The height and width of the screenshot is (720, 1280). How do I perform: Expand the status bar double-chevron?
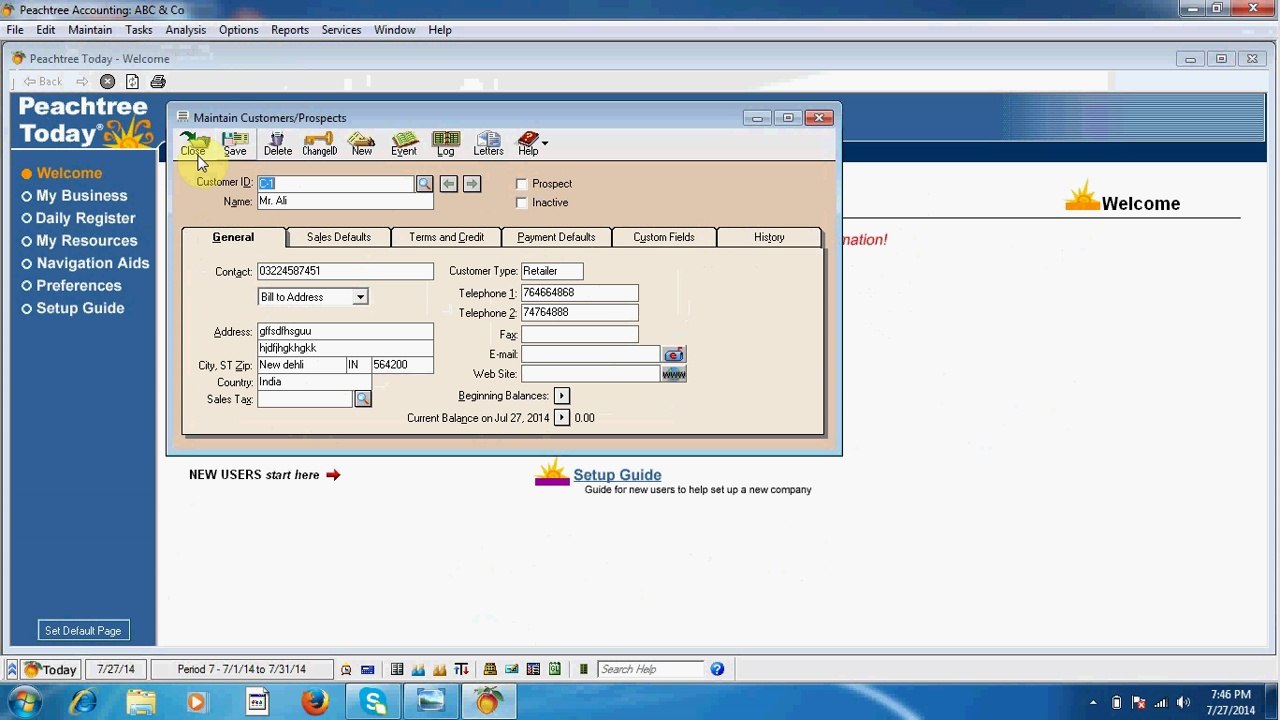coord(12,669)
